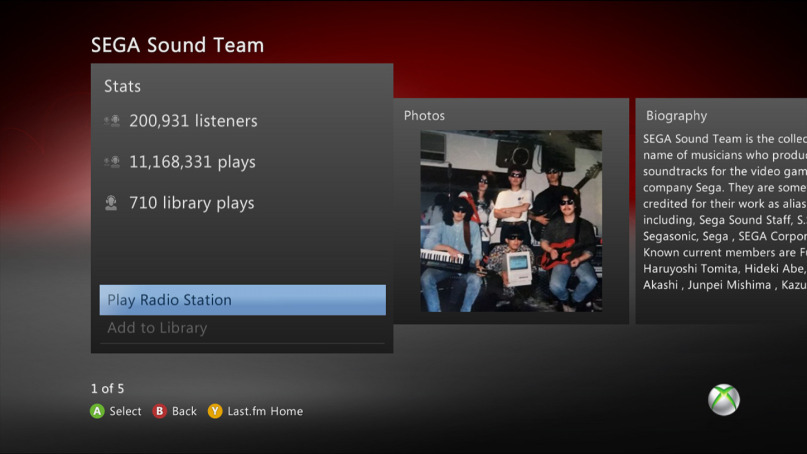Click the 'Select' label
Screen dimensions: 807x454
(x=125, y=411)
